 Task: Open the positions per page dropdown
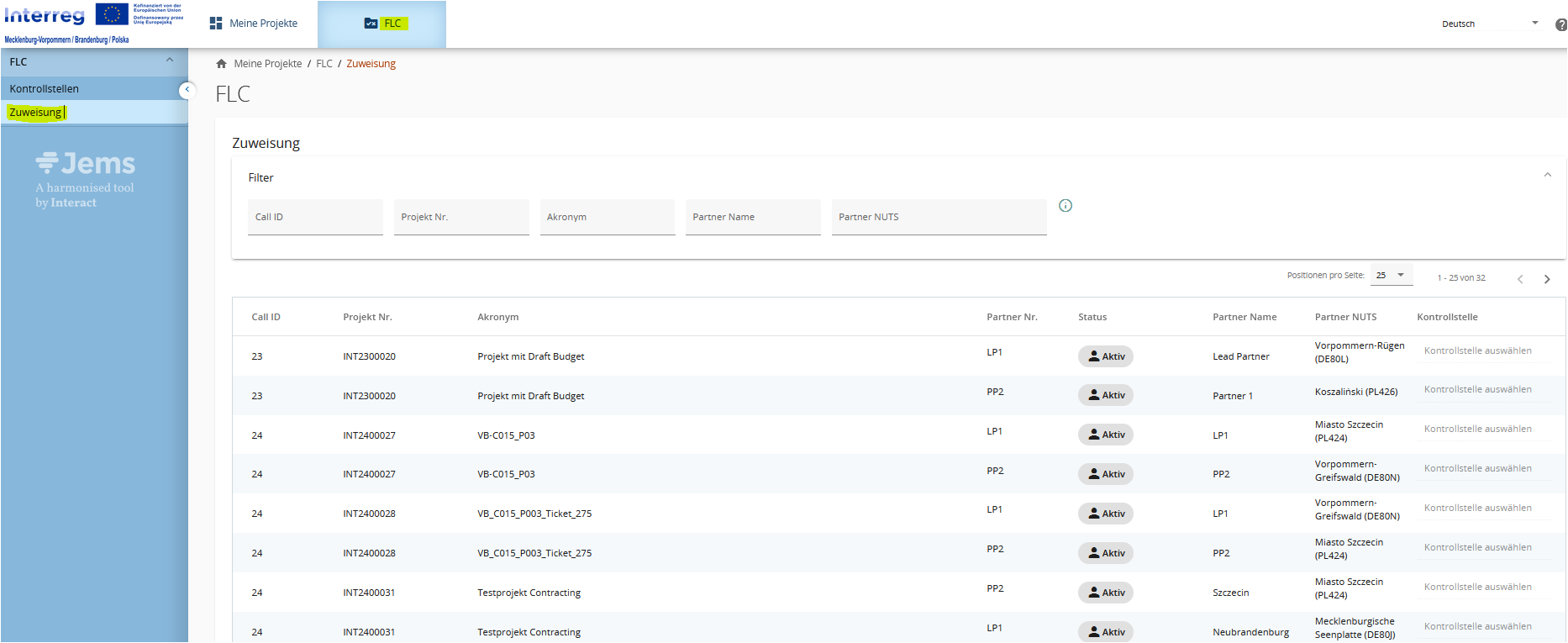(1391, 276)
